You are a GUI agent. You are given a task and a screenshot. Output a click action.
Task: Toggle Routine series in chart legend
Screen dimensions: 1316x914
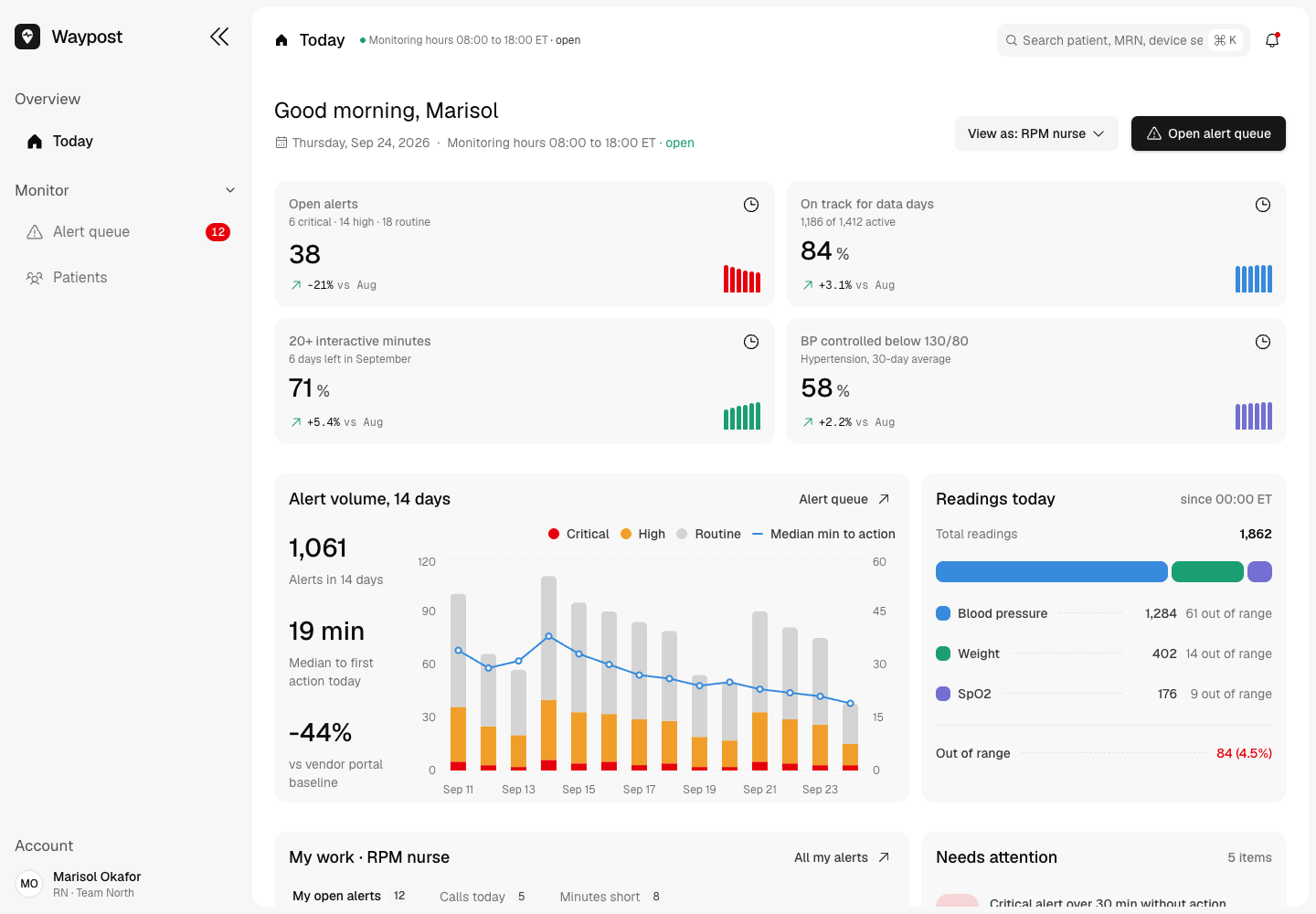(708, 534)
